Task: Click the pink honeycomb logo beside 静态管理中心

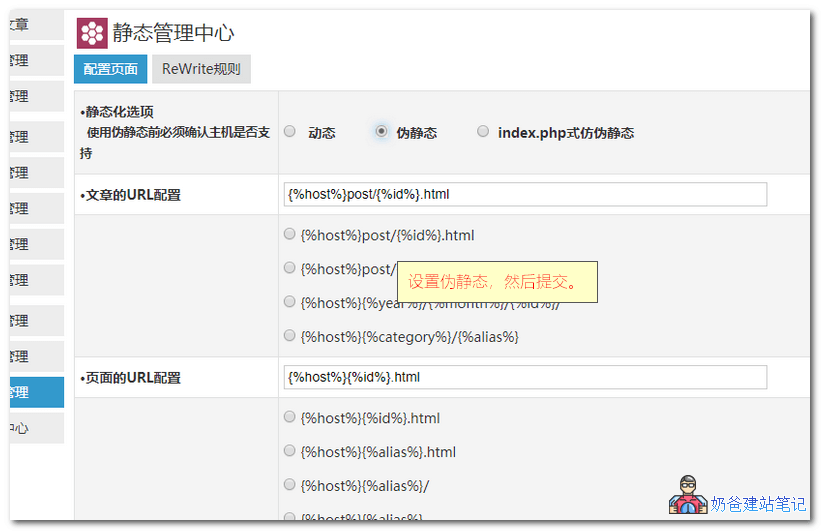Action: tap(92, 34)
